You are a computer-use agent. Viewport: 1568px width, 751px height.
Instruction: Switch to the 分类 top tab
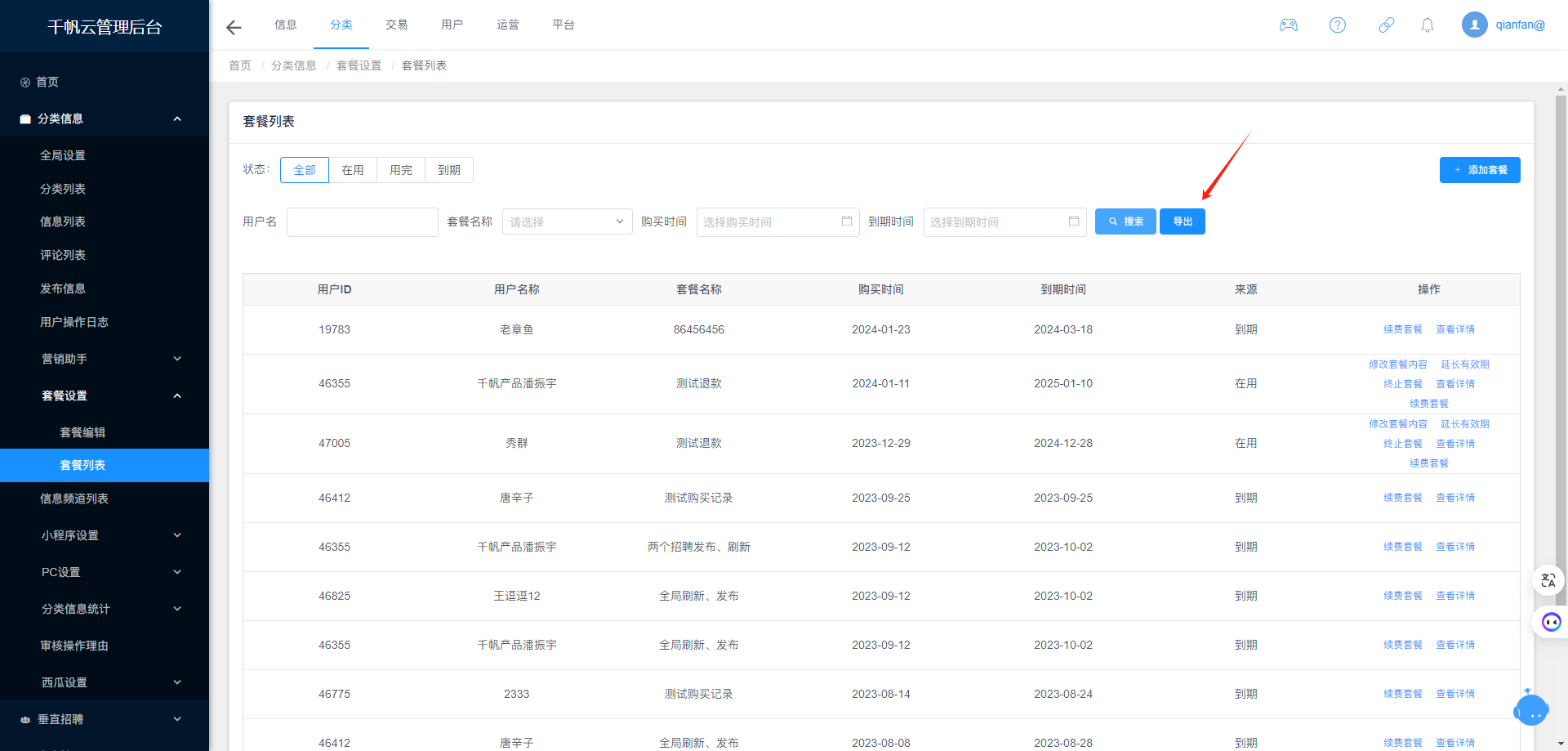[x=341, y=25]
